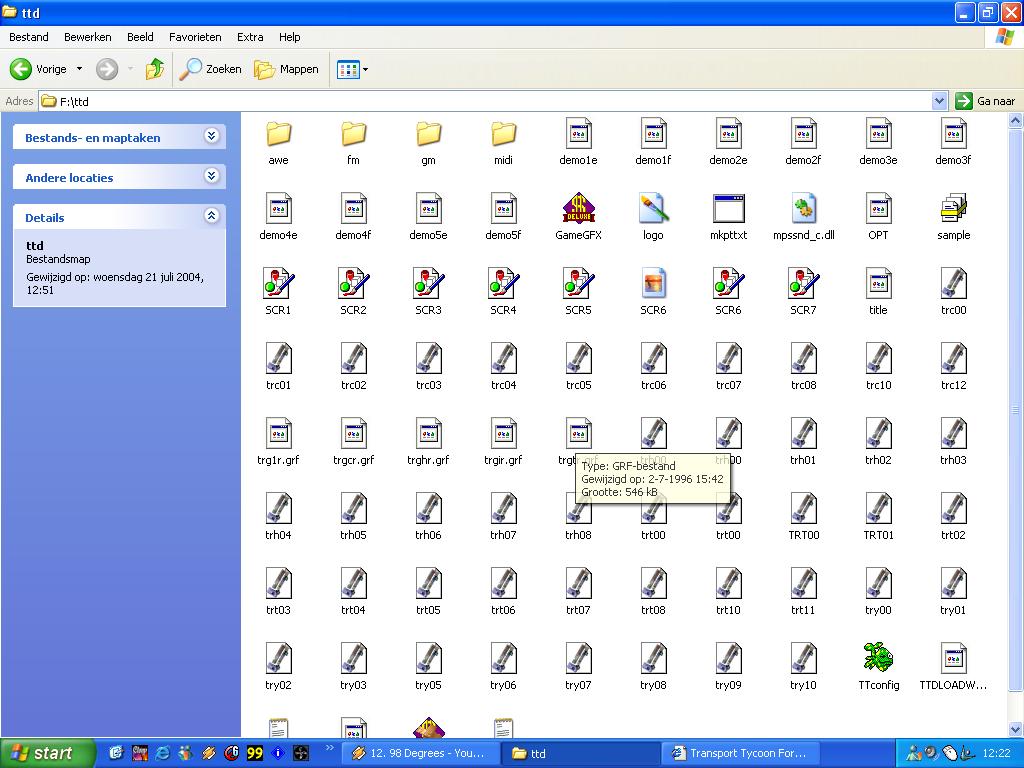Go back with Vorige button
This screenshot has height=768, width=1024.
39,69
